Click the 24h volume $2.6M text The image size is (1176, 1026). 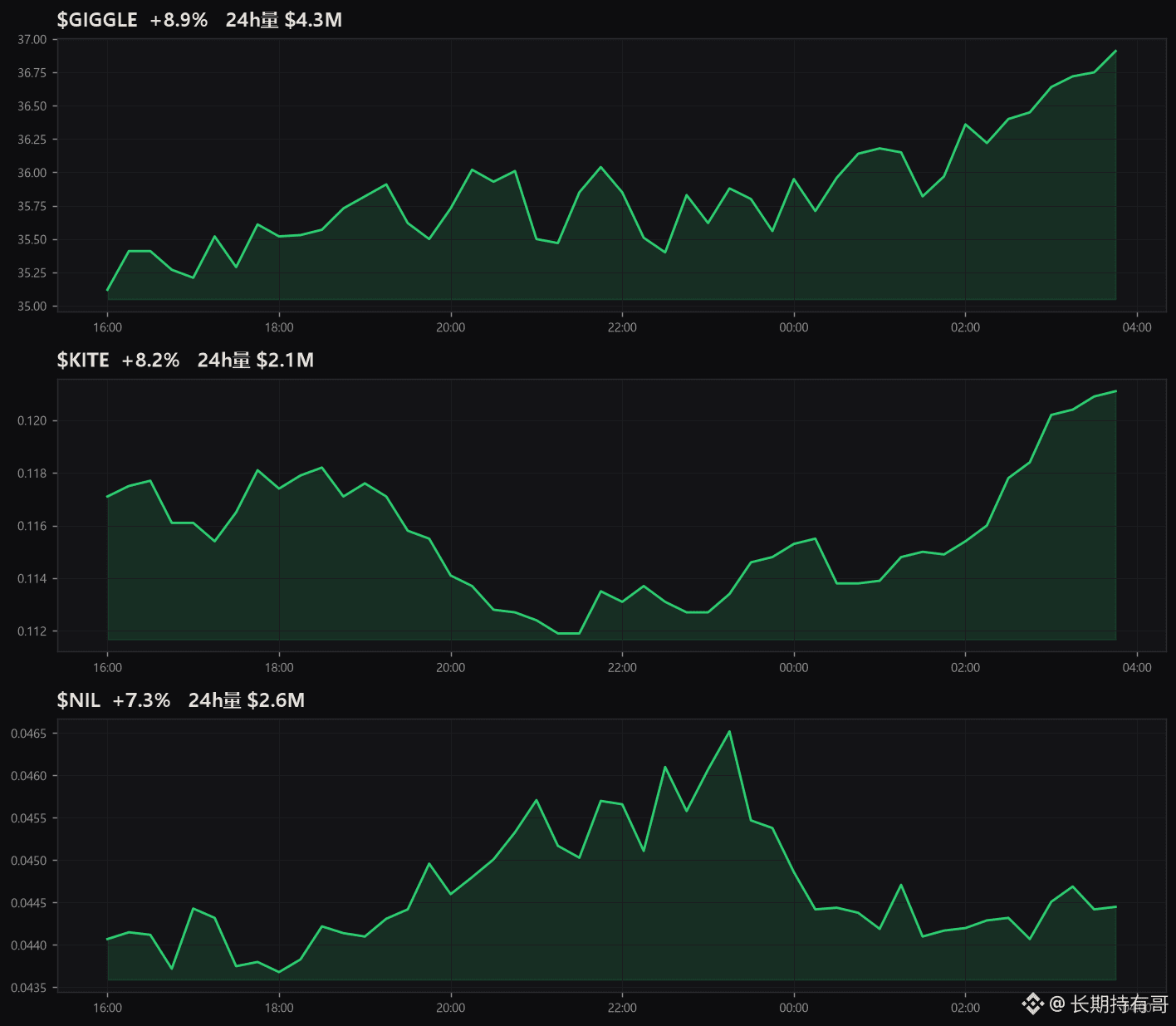[x=247, y=700]
